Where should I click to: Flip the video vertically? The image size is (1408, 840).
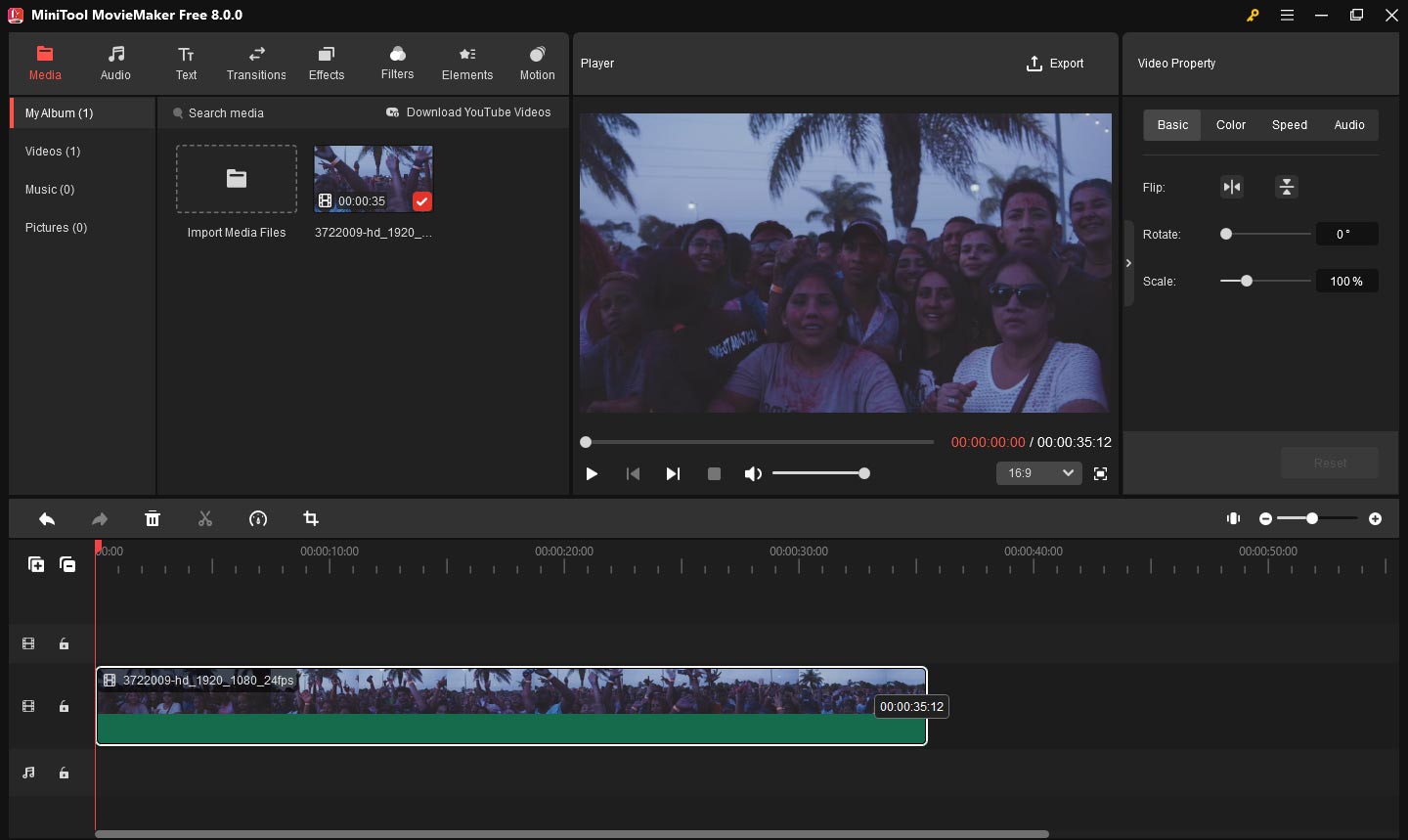(x=1287, y=187)
